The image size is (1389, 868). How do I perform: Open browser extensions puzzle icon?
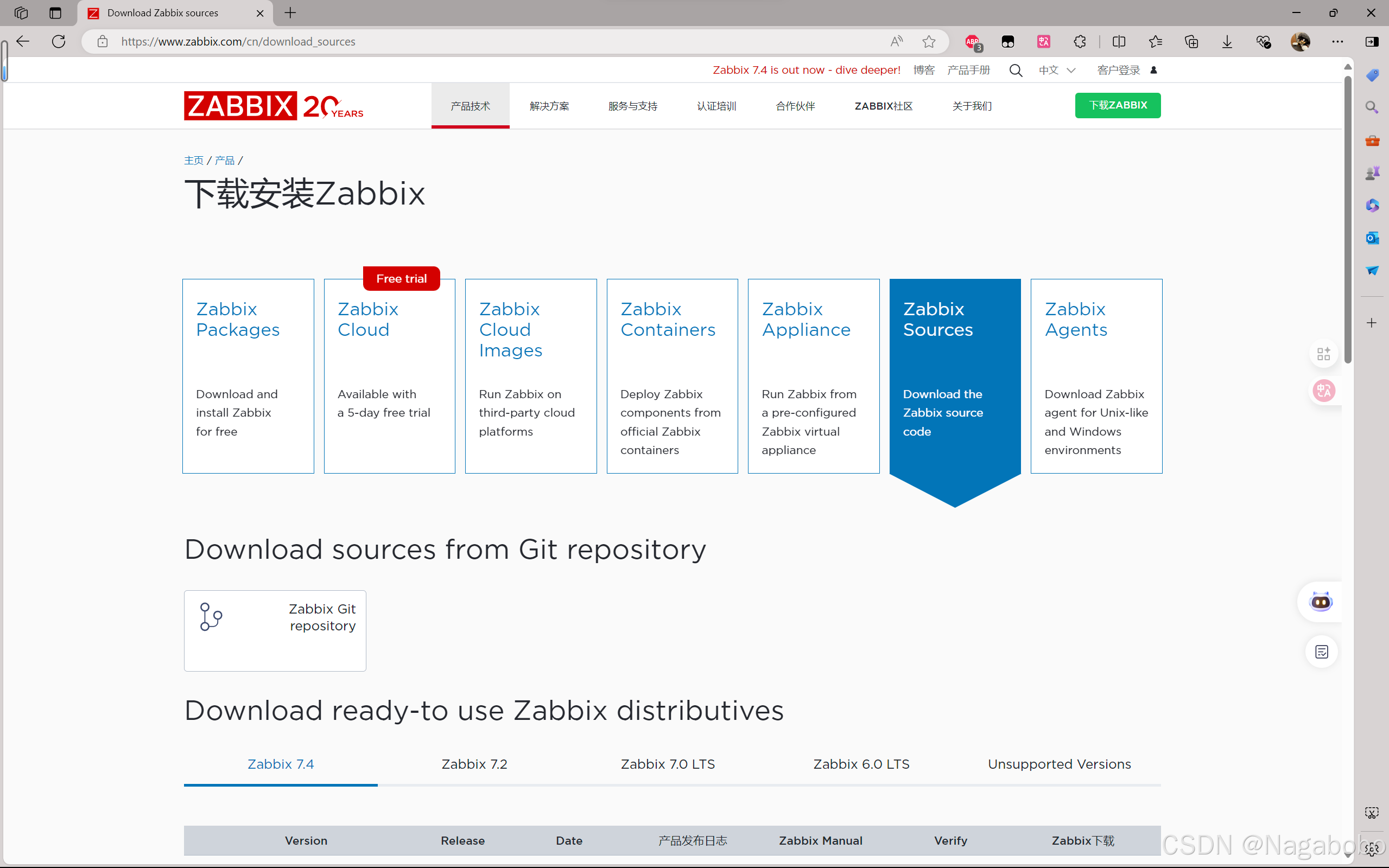point(1080,41)
